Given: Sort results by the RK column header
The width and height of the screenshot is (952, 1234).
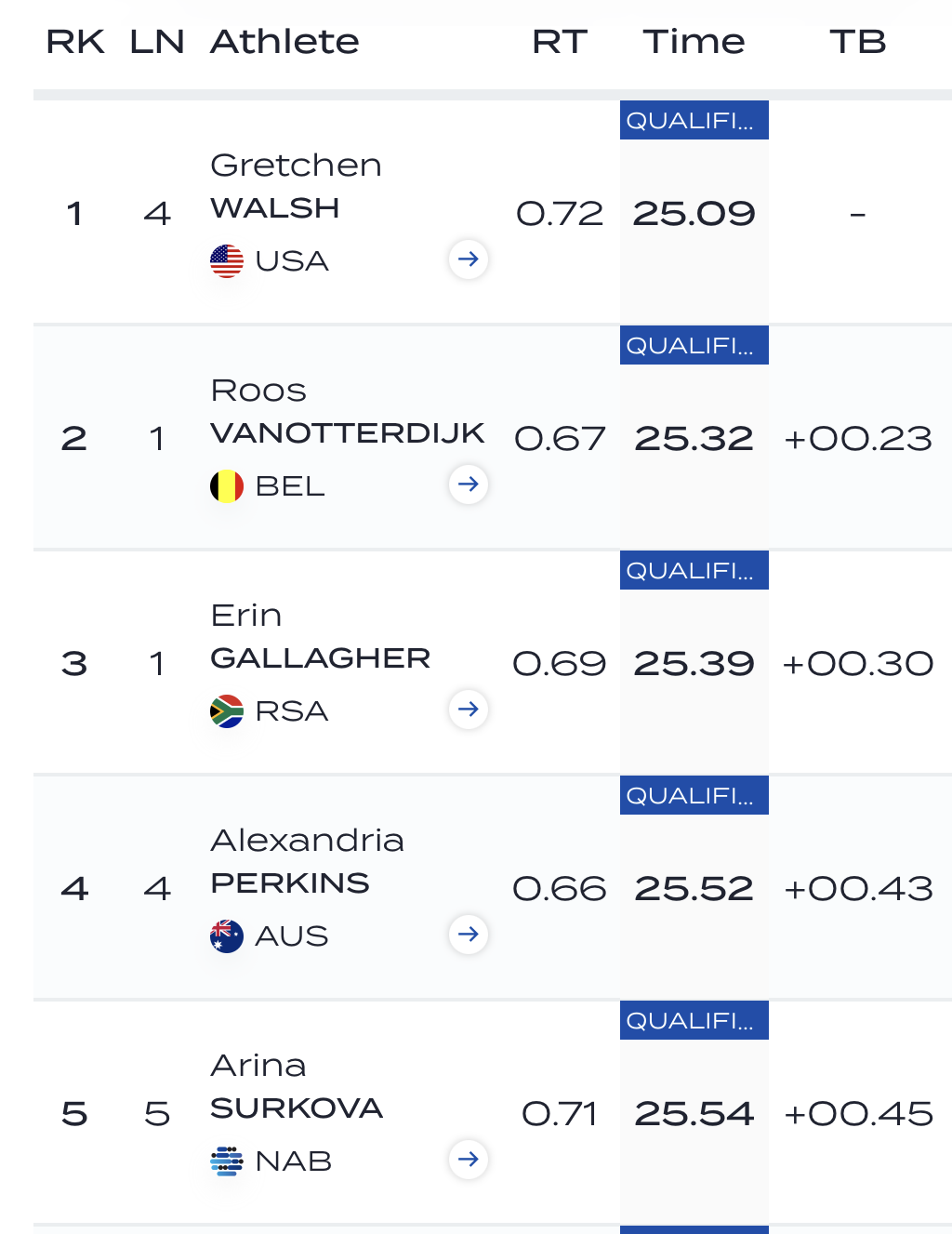Looking at the screenshot, I should click(x=75, y=42).
